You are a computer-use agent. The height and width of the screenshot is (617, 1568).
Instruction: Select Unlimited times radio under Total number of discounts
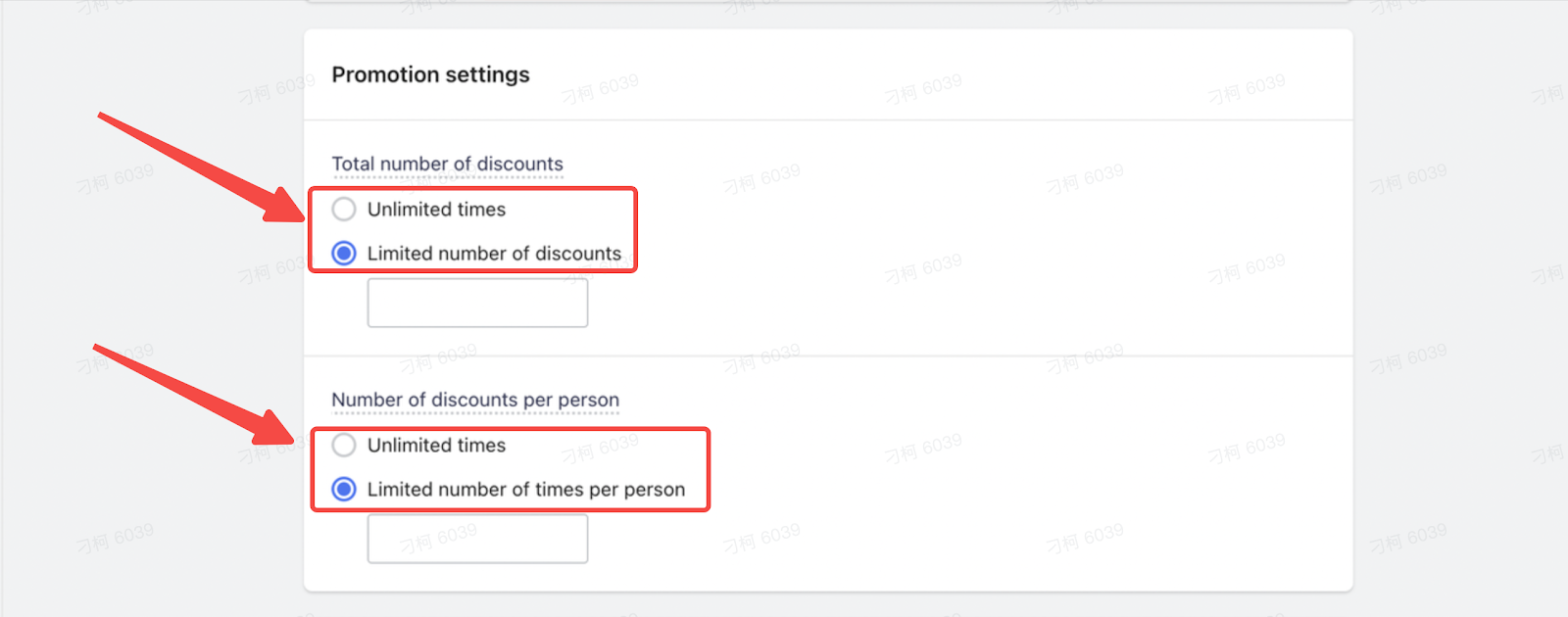(x=344, y=209)
